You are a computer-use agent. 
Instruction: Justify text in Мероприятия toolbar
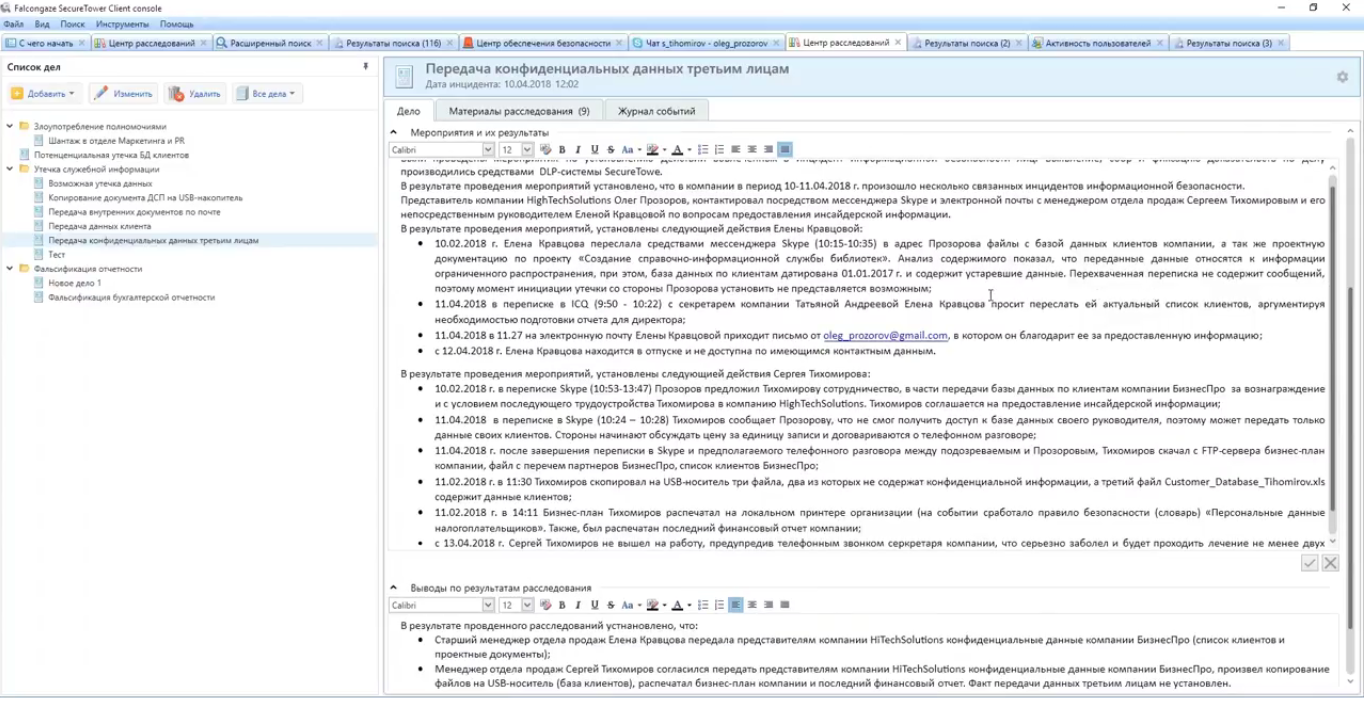(785, 150)
